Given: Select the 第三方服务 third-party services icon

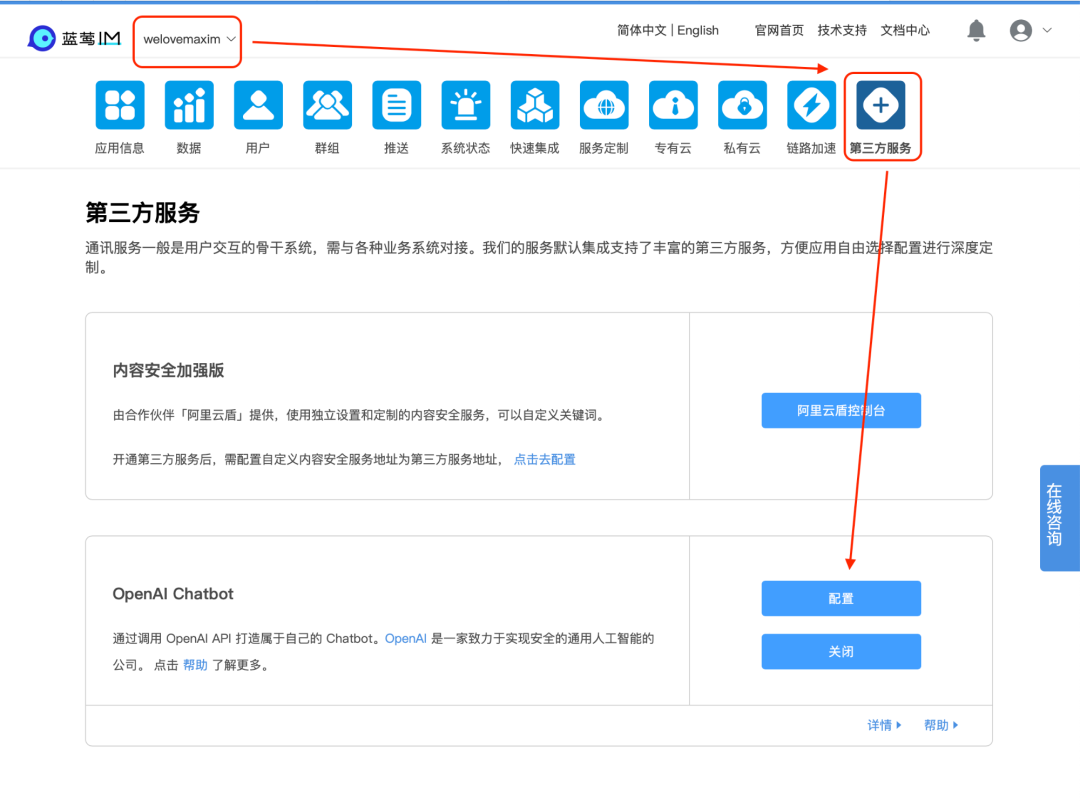Looking at the screenshot, I should pyautogui.click(x=881, y=105).
